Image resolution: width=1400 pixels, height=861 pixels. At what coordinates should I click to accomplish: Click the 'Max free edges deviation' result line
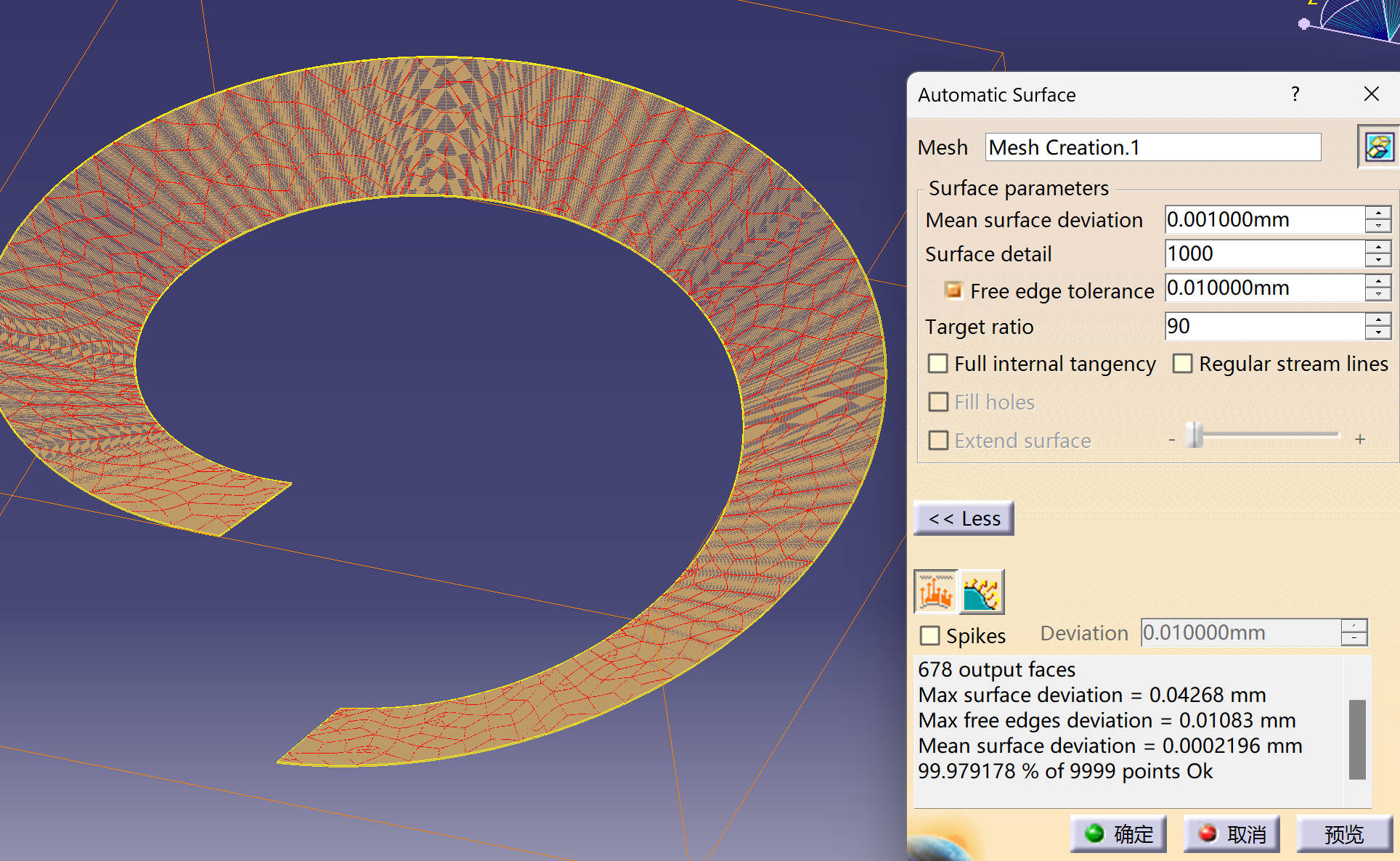click(x=1107, y=720)
